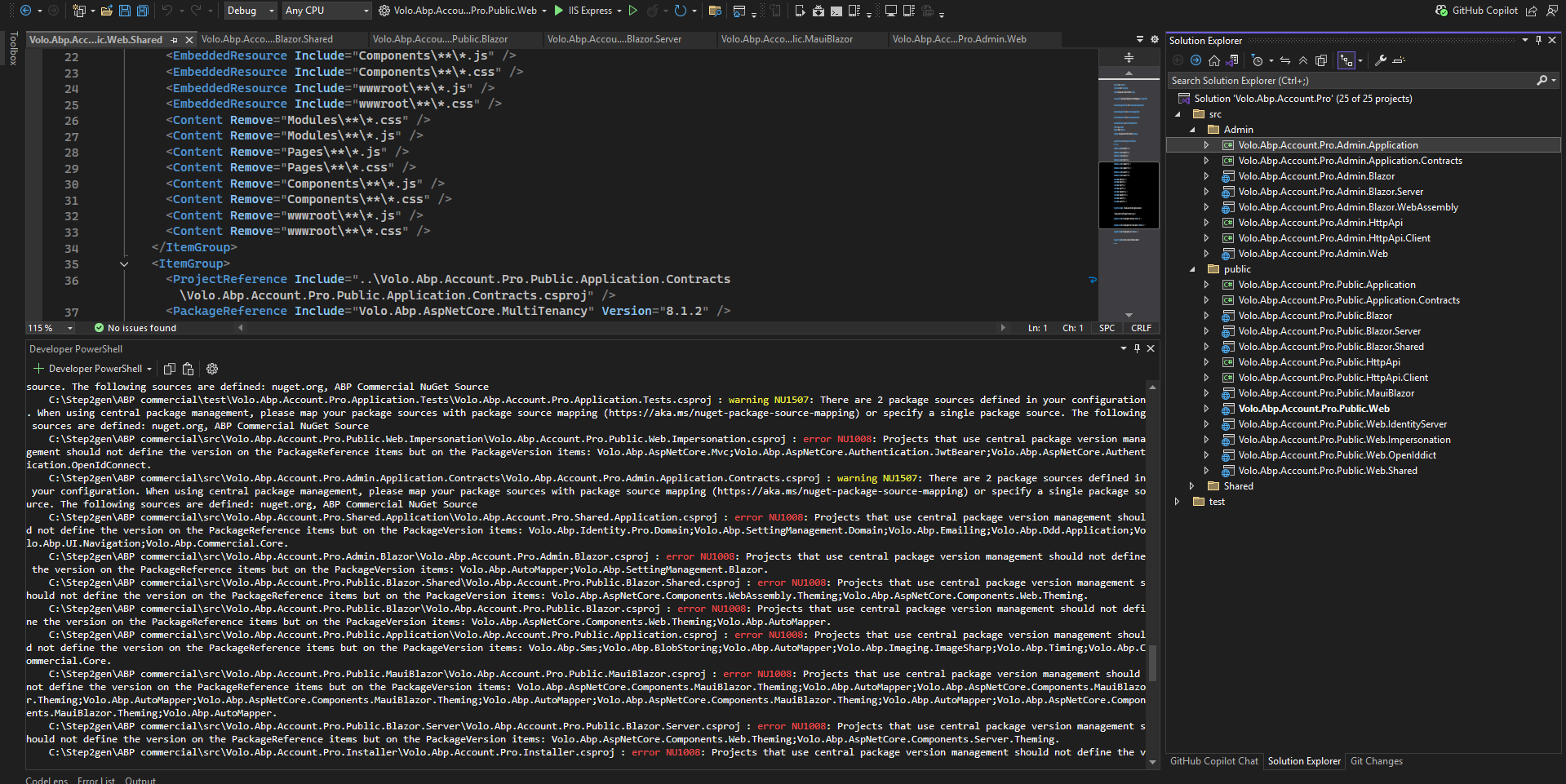Click the Search Solution Explorer field
The image size is (1566, 784).
pos(1351,81)
